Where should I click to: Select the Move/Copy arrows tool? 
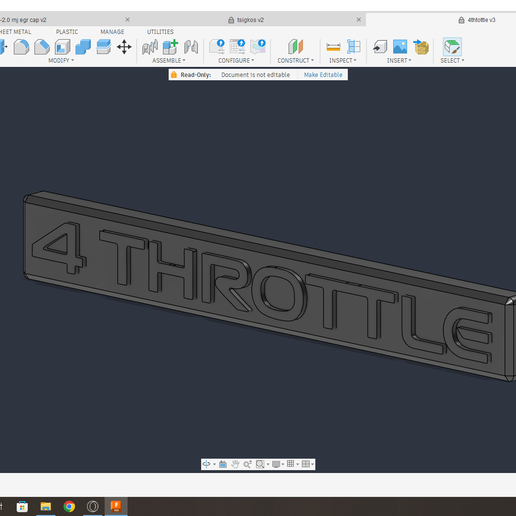pos(124,47)
